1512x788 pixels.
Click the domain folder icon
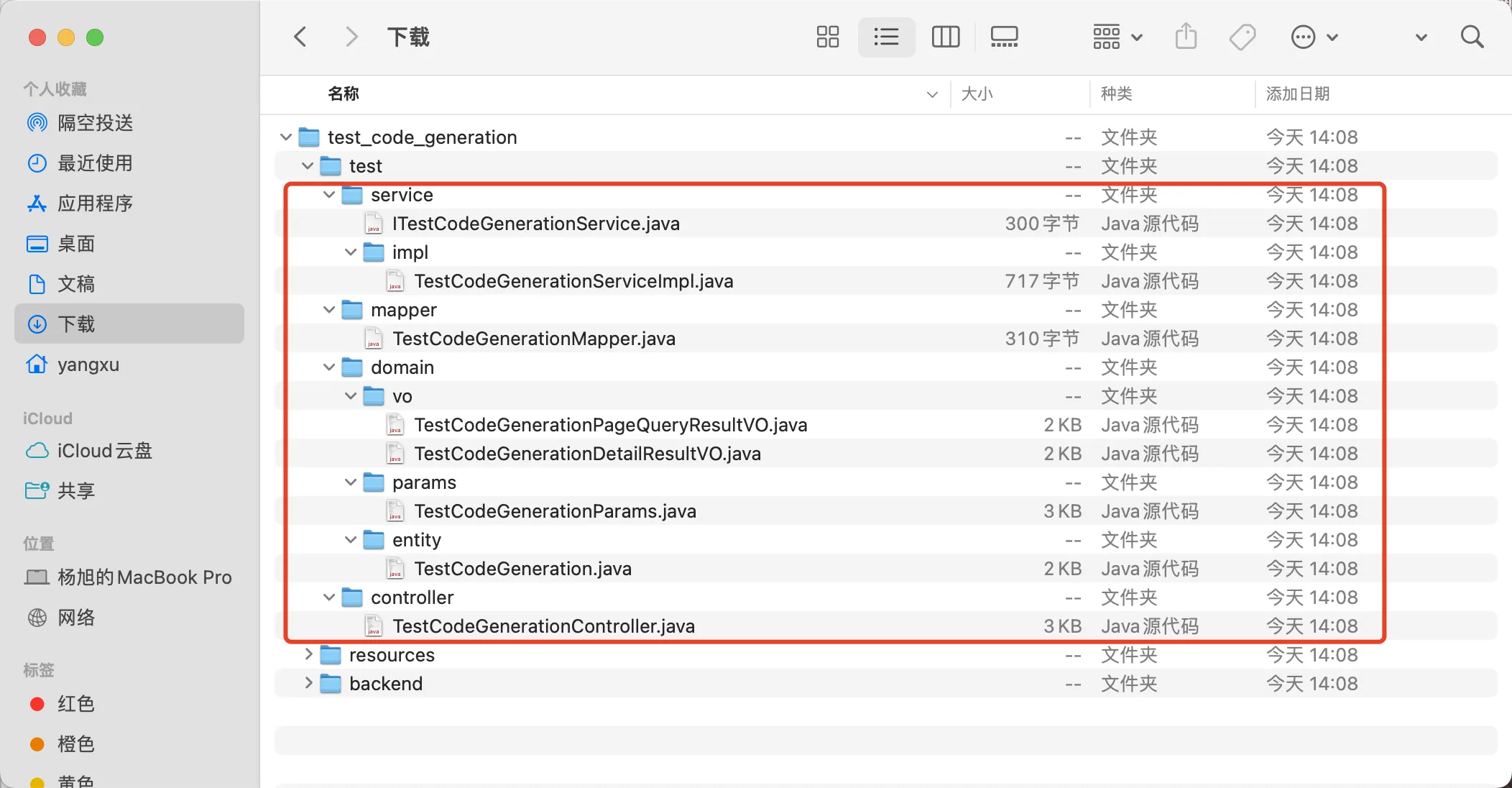click(352, 367)
